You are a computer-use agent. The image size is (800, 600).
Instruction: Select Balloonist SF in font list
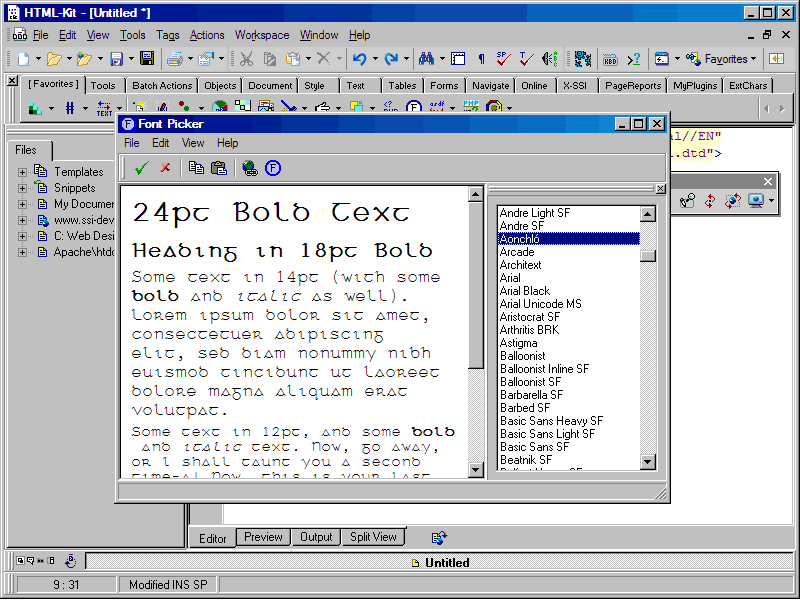pyautogui.click(x=568, y=382)
